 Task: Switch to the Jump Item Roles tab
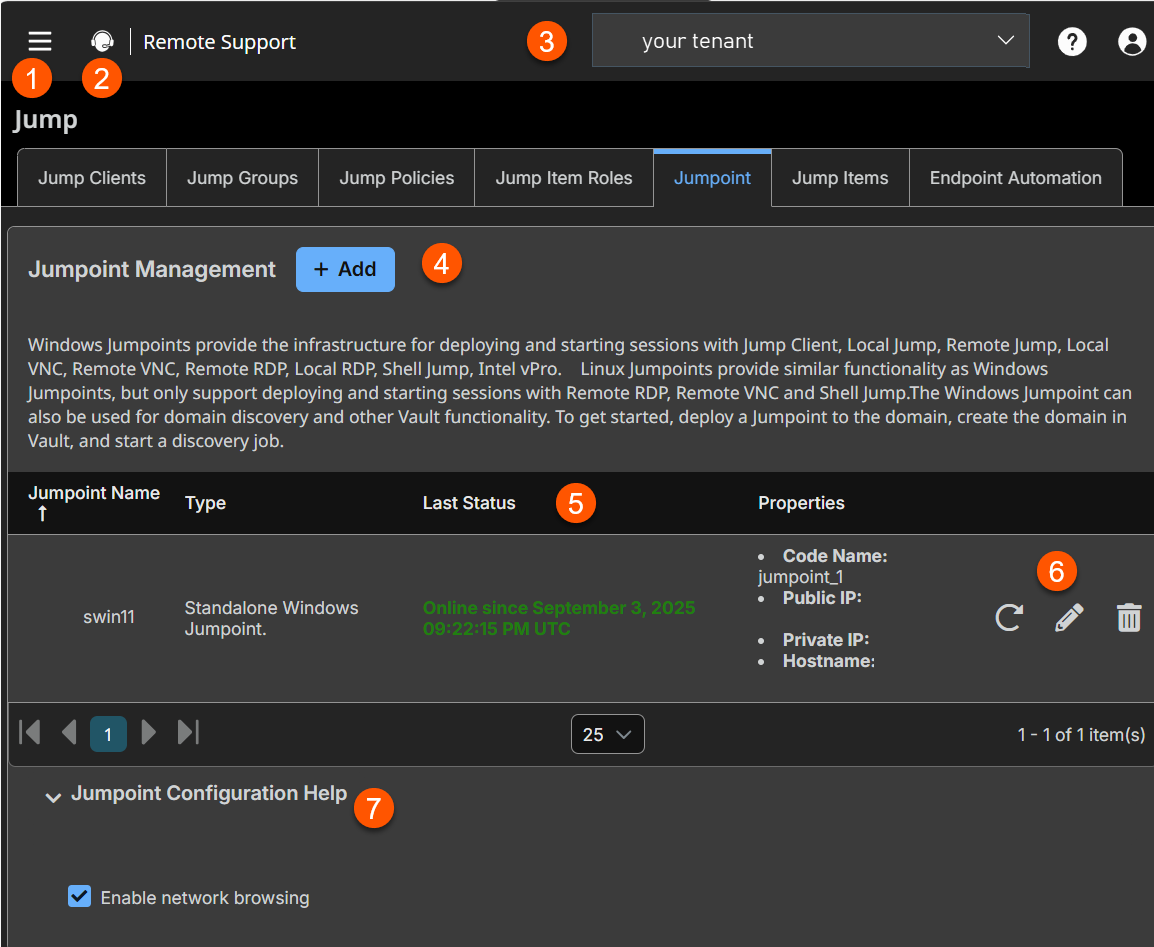(x=564, y=178)
